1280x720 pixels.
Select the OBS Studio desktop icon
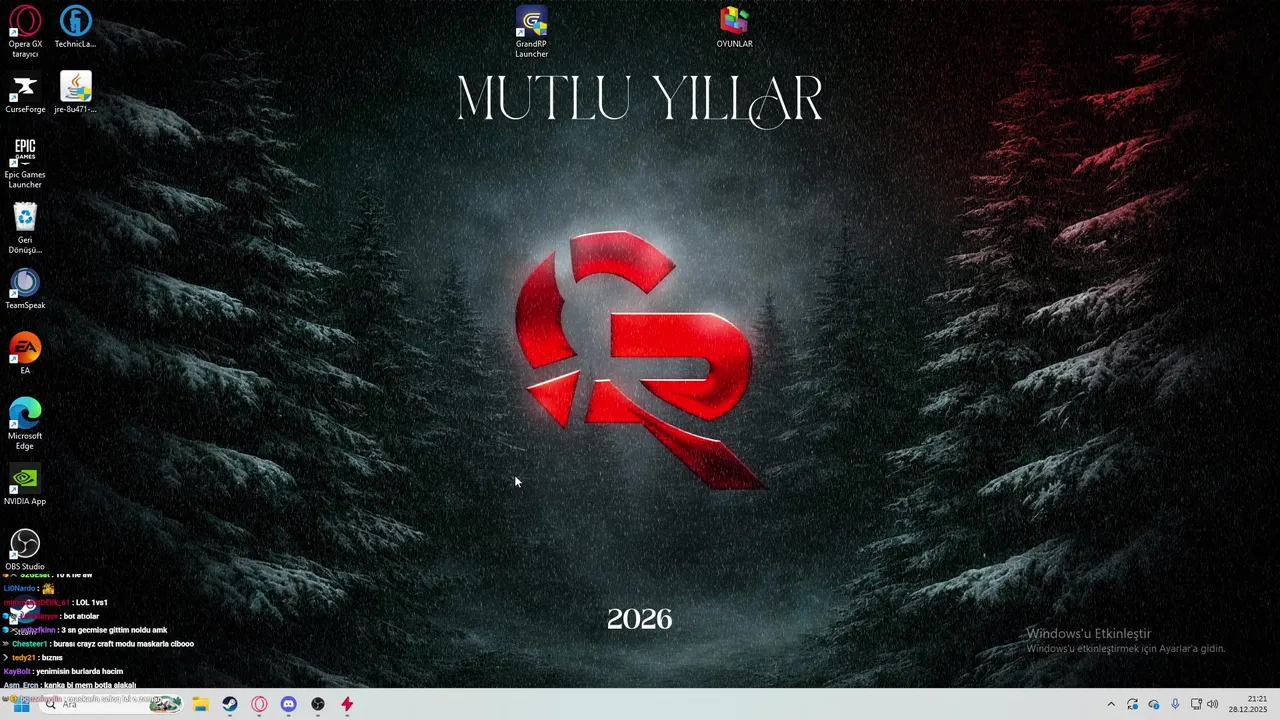[x=25, y=550]
